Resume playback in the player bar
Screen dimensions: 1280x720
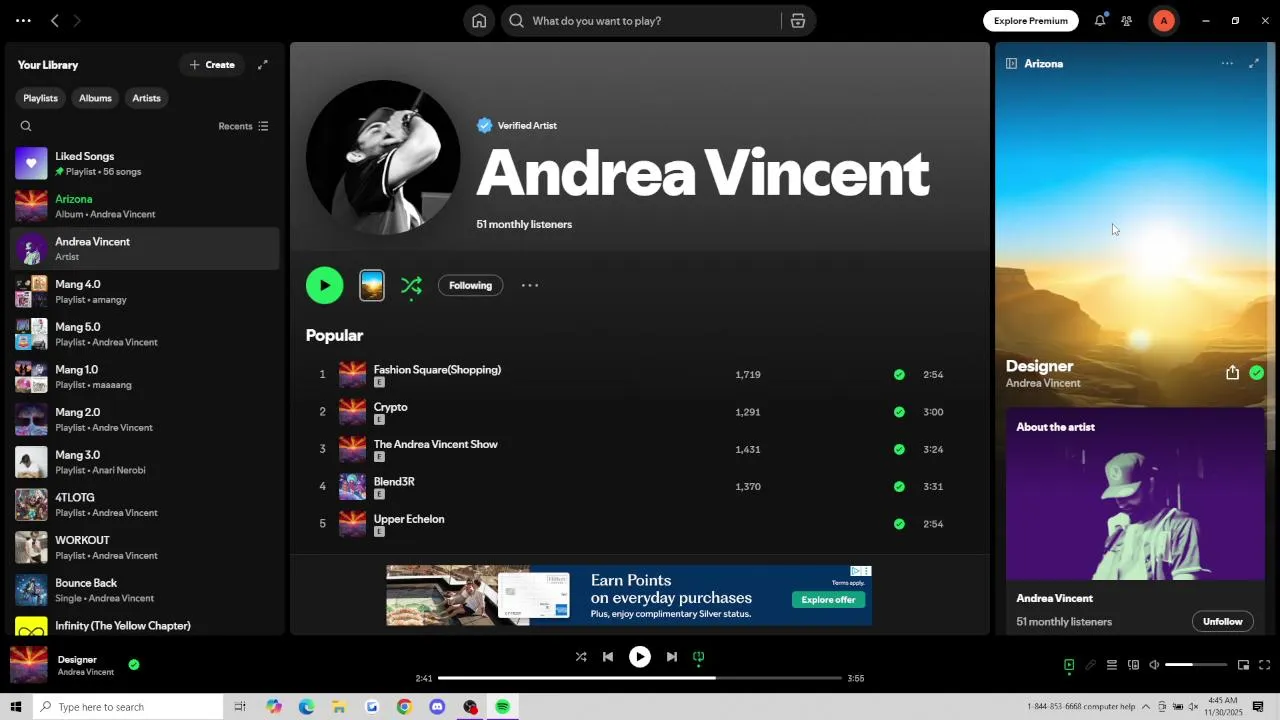coord(640,657)
